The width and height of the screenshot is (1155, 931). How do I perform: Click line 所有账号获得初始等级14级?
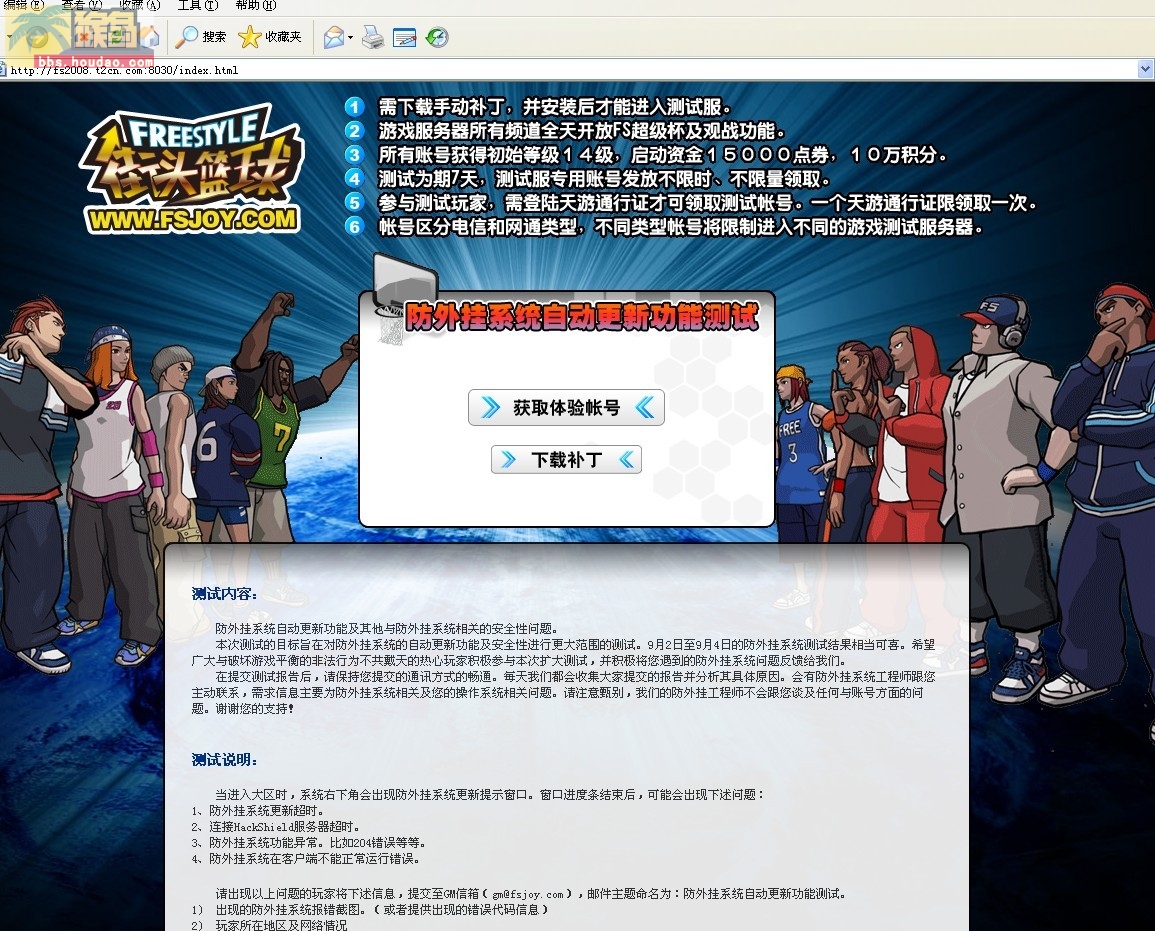click(x=663, y=155)
